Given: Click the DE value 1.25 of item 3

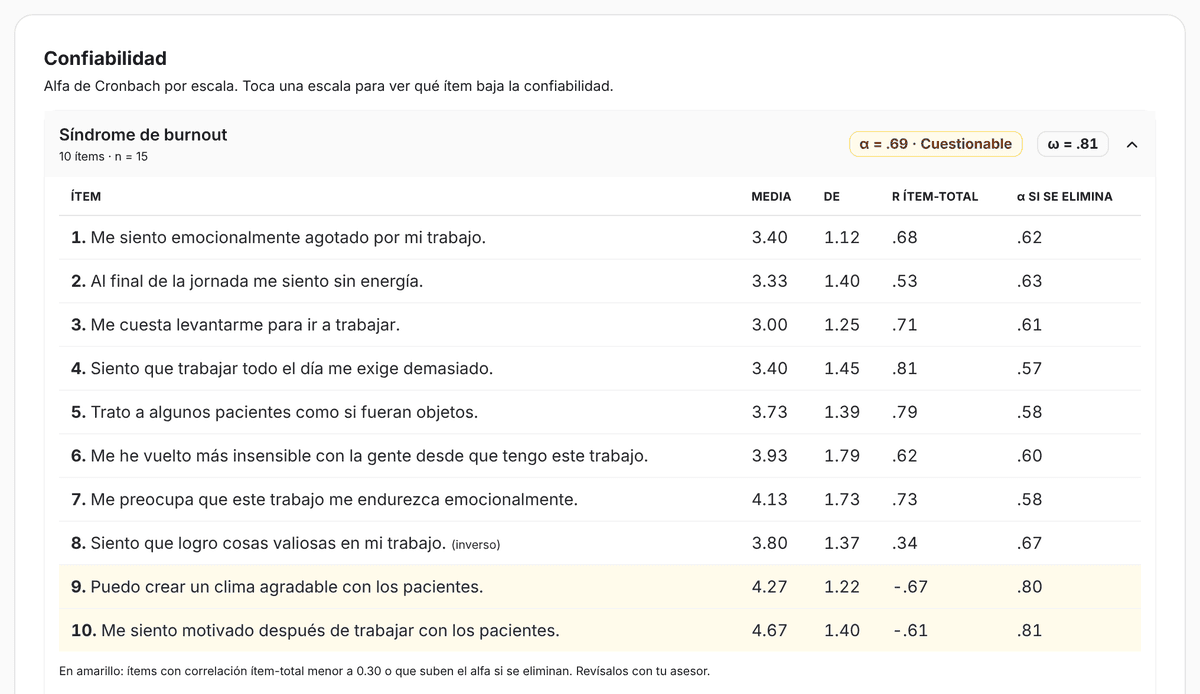Looking at the screenshot, I should pos(842,325).
